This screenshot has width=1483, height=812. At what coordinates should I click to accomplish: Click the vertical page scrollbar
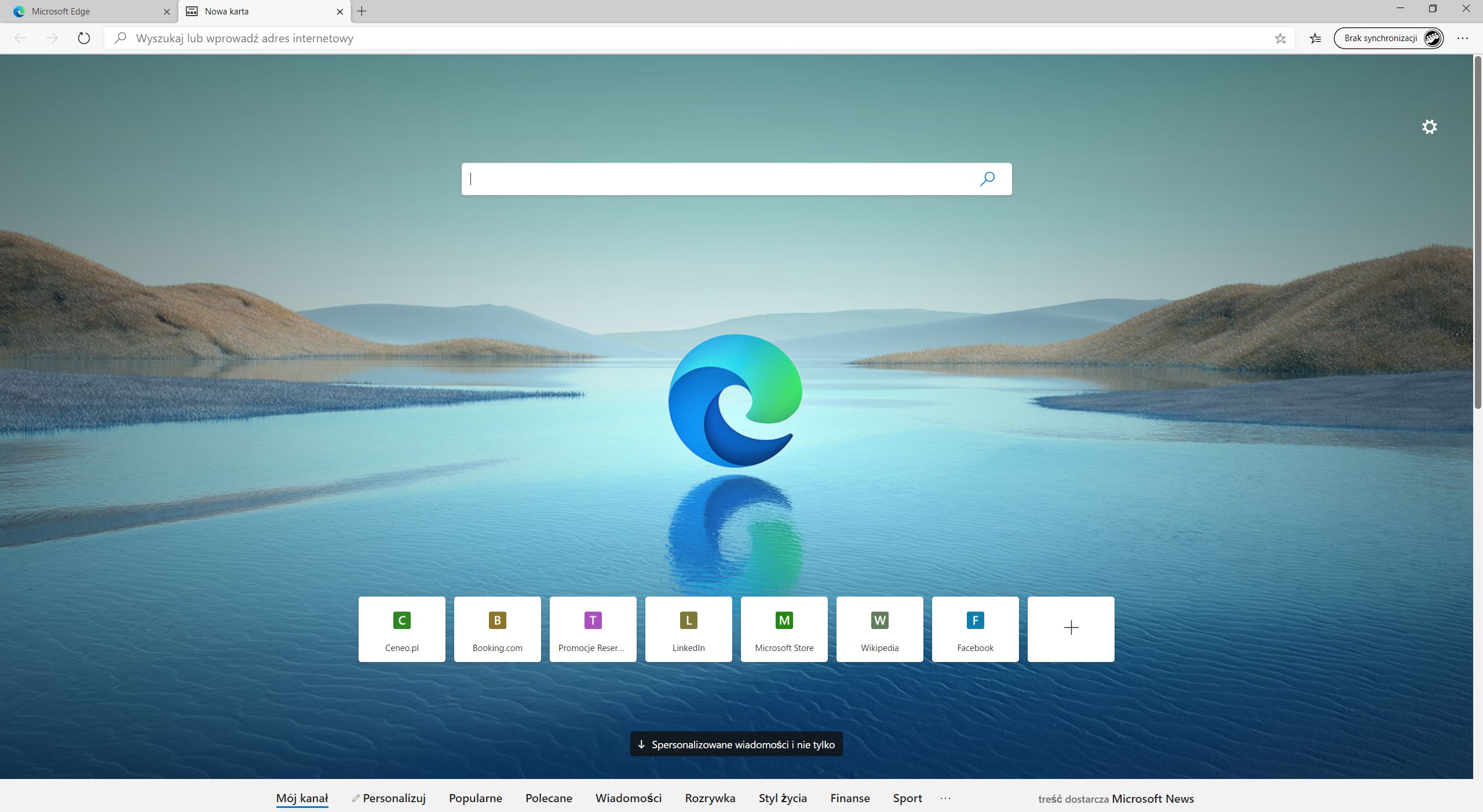pyautogui.click(x=1478, y=232)
